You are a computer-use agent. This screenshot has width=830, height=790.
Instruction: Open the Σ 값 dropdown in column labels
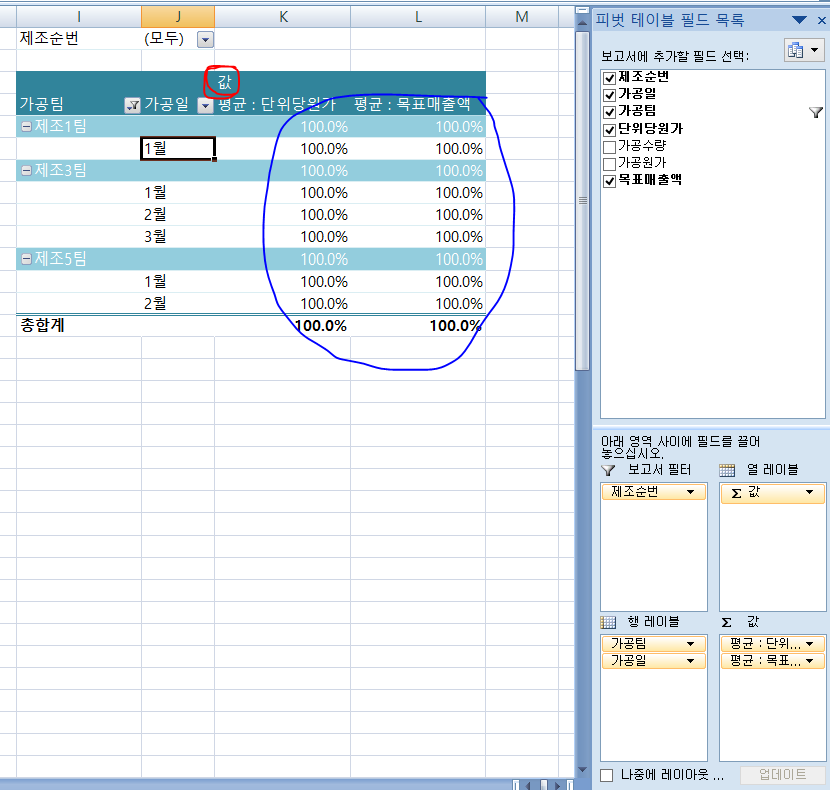pyautogui.click(x=809, y=492)
